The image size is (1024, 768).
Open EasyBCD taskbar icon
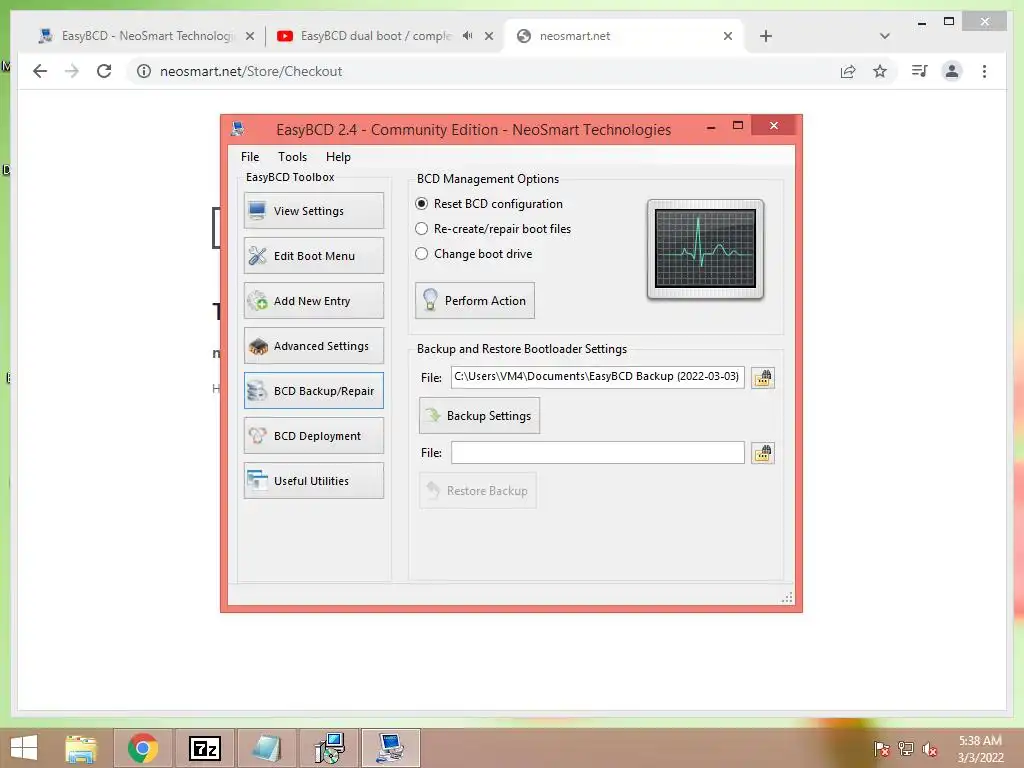(391, 748)
